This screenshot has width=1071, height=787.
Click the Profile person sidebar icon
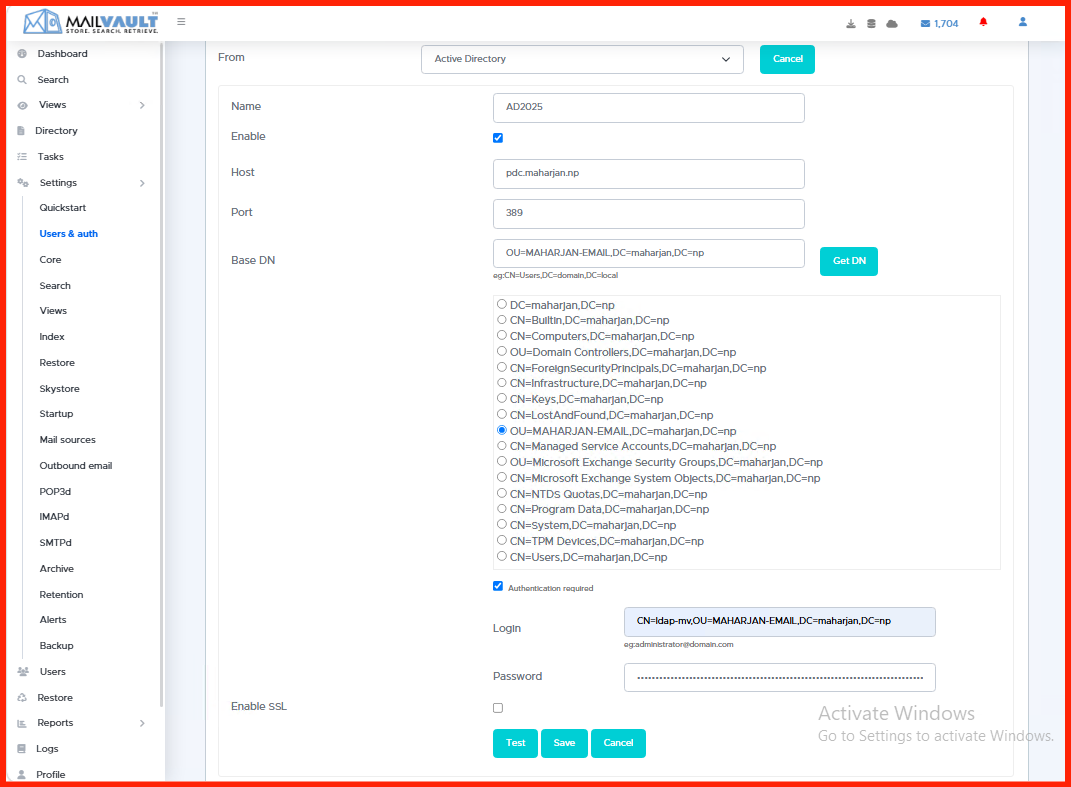tap(22, 774)
